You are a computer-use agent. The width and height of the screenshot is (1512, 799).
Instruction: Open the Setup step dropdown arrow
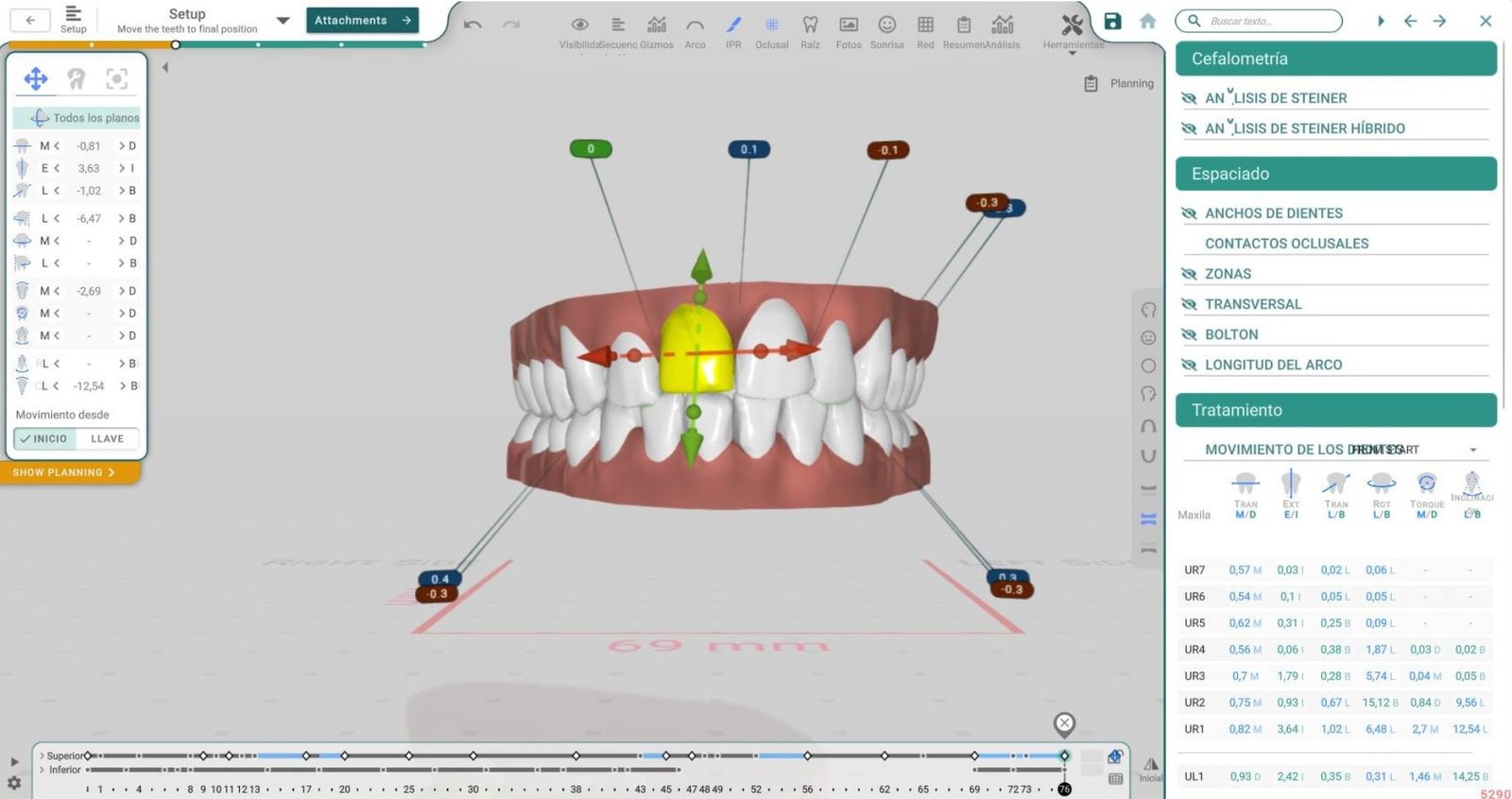(x=283, y=21)
